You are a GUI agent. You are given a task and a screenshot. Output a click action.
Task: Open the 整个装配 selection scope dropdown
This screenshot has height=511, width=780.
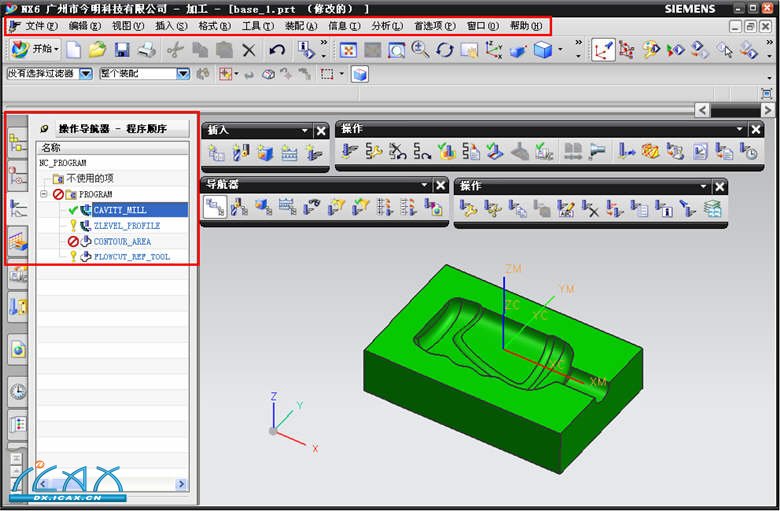pyautogui.click(x=183, y=74)
